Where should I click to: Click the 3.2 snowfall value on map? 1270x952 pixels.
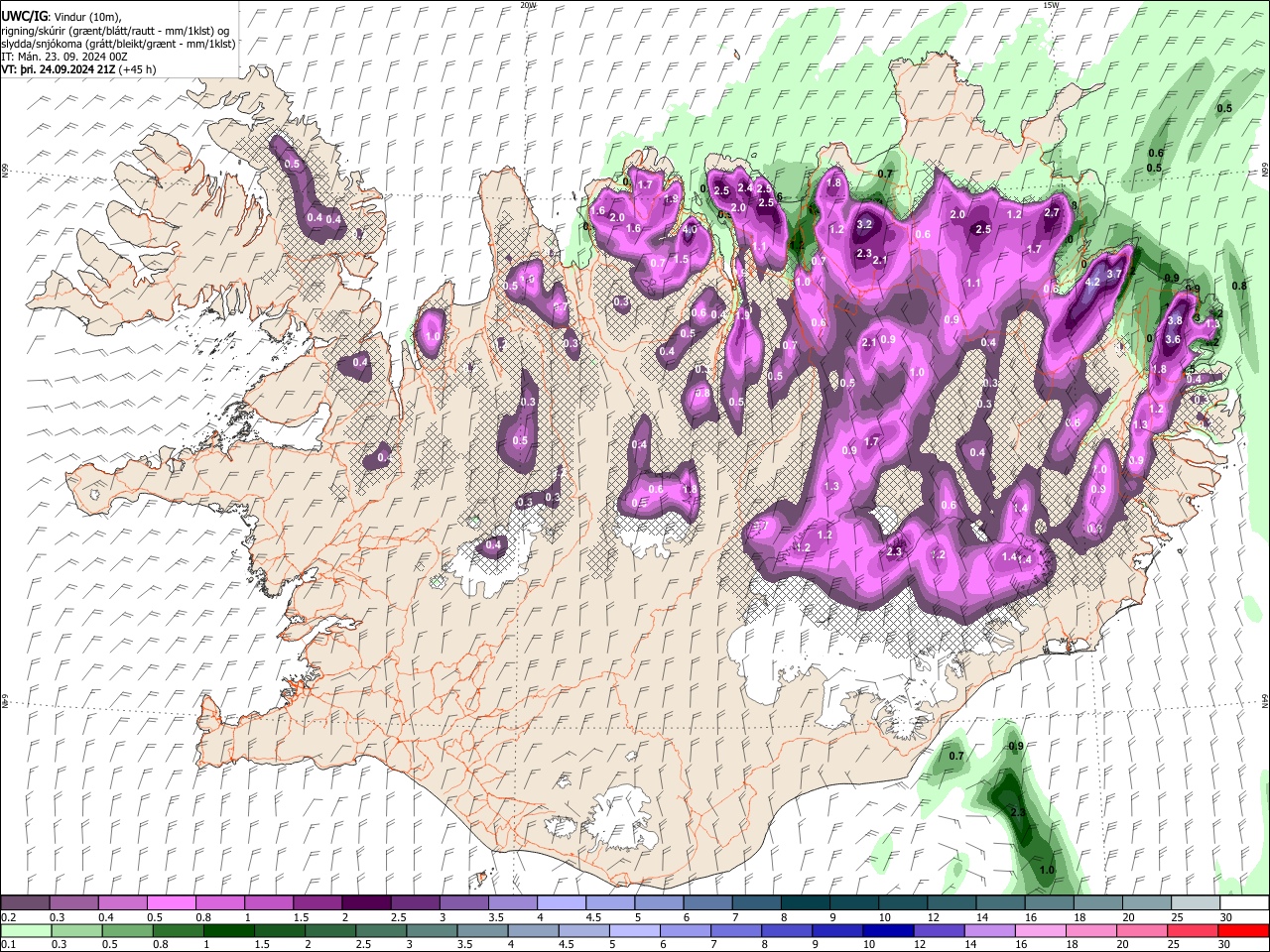(864, 224)
